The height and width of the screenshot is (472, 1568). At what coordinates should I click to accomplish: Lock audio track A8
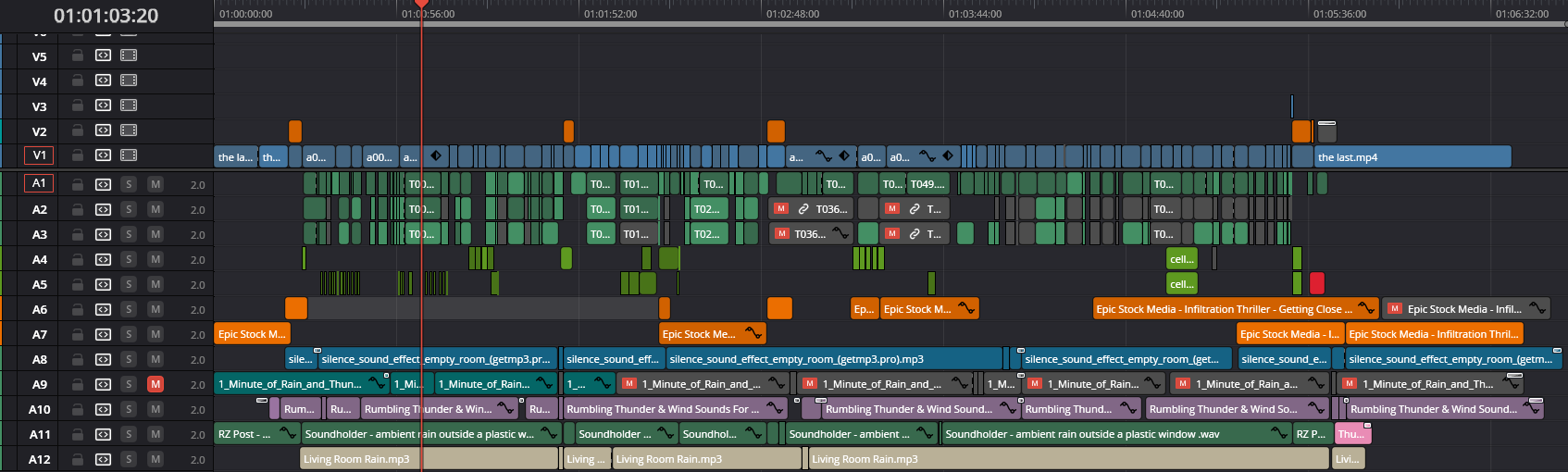[78, 359]
